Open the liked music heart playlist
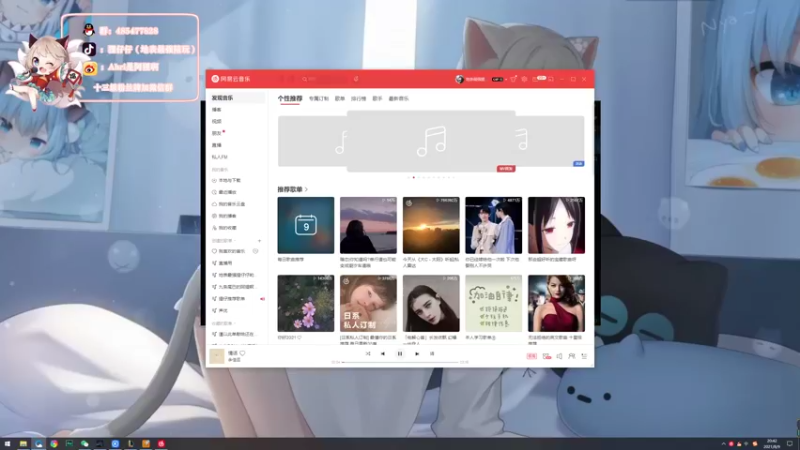This screenshot has width=800, height=450. tap(229, 251)
